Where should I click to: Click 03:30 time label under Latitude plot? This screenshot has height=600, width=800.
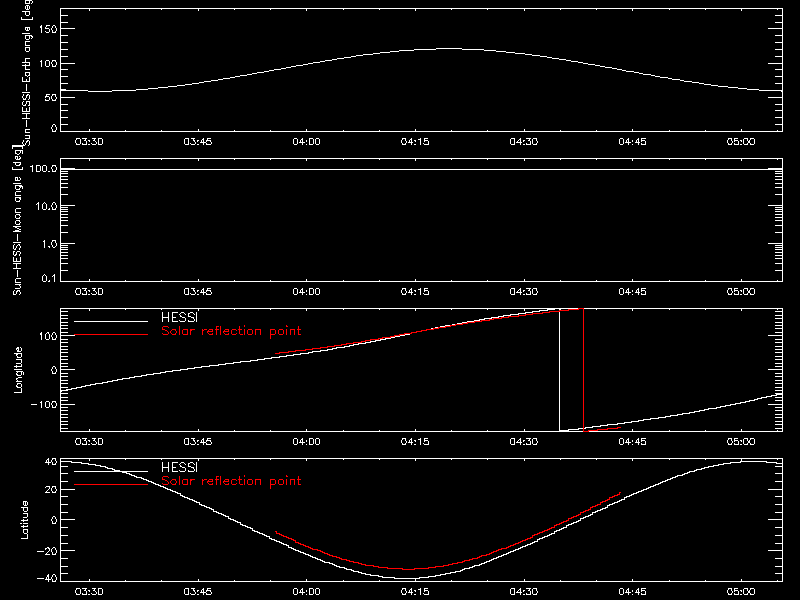(89, 592)
